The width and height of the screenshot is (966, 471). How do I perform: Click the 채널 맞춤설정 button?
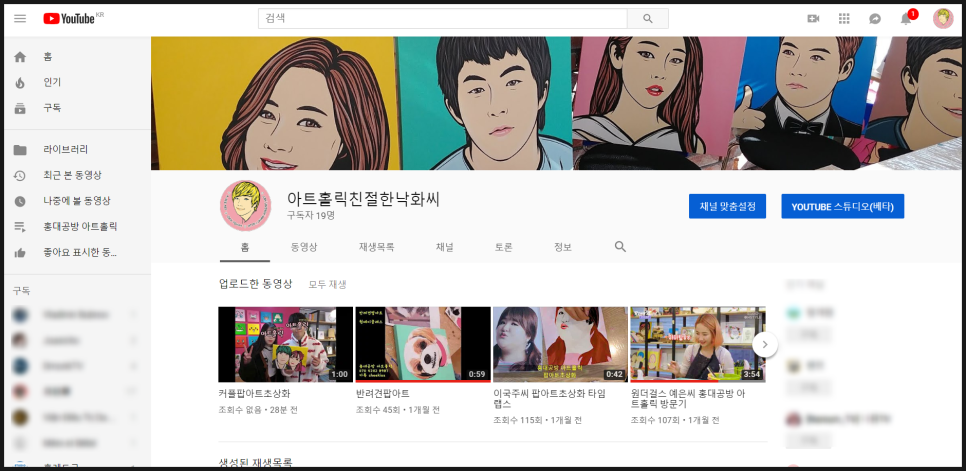[727, 206]
